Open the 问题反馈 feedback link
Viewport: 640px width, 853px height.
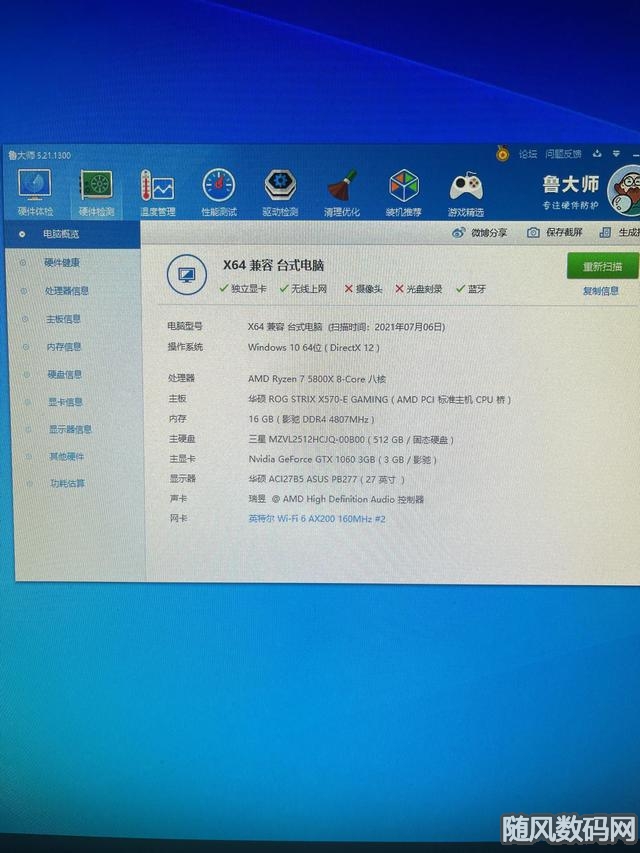(x=563, y=154)
